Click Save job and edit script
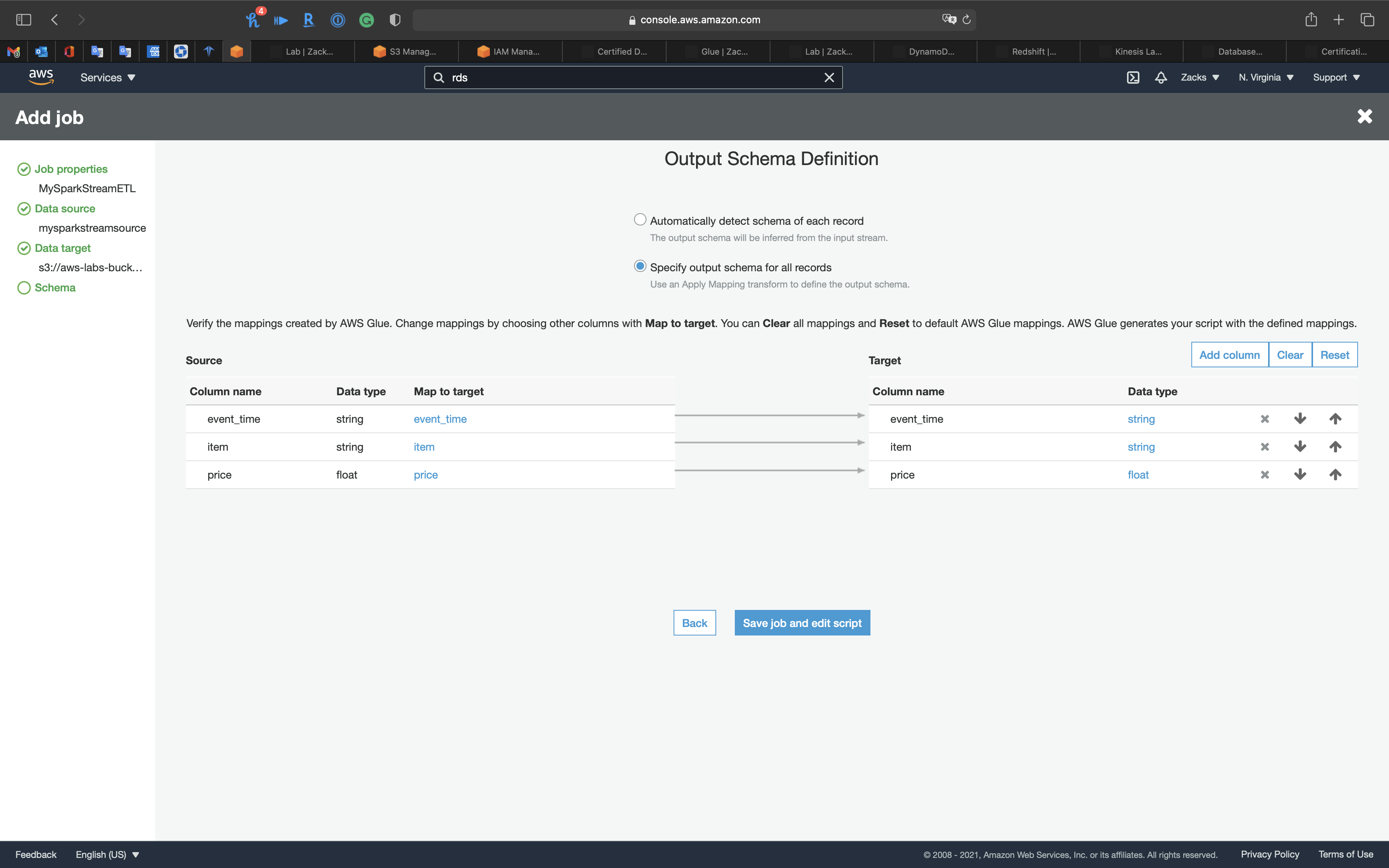Viewport: 1389px width, 868px height. 802,623
